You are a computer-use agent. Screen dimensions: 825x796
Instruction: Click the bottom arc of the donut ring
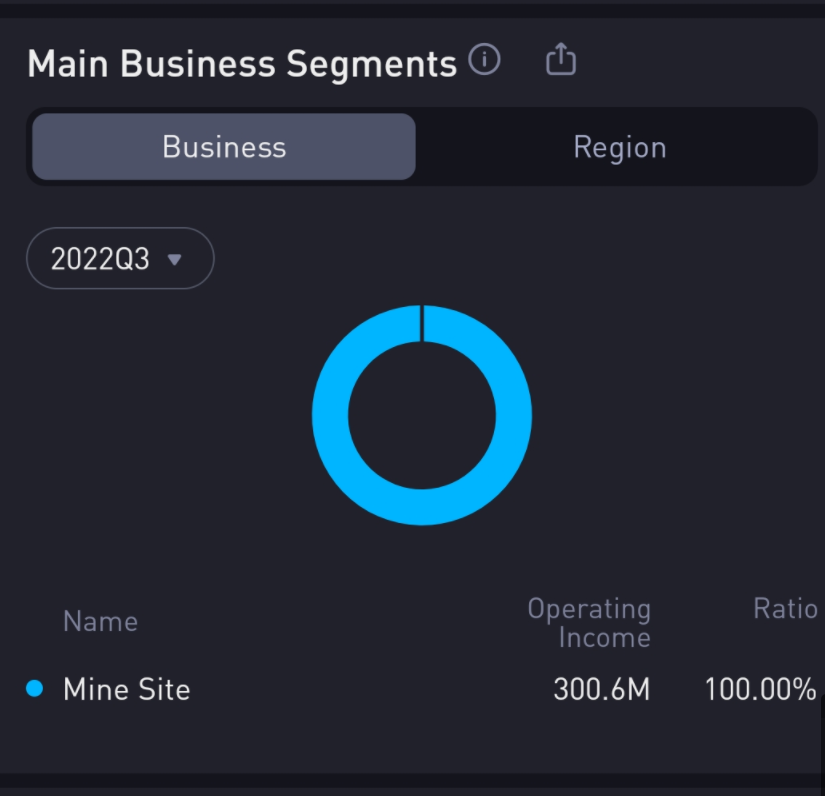click(422, 507)
